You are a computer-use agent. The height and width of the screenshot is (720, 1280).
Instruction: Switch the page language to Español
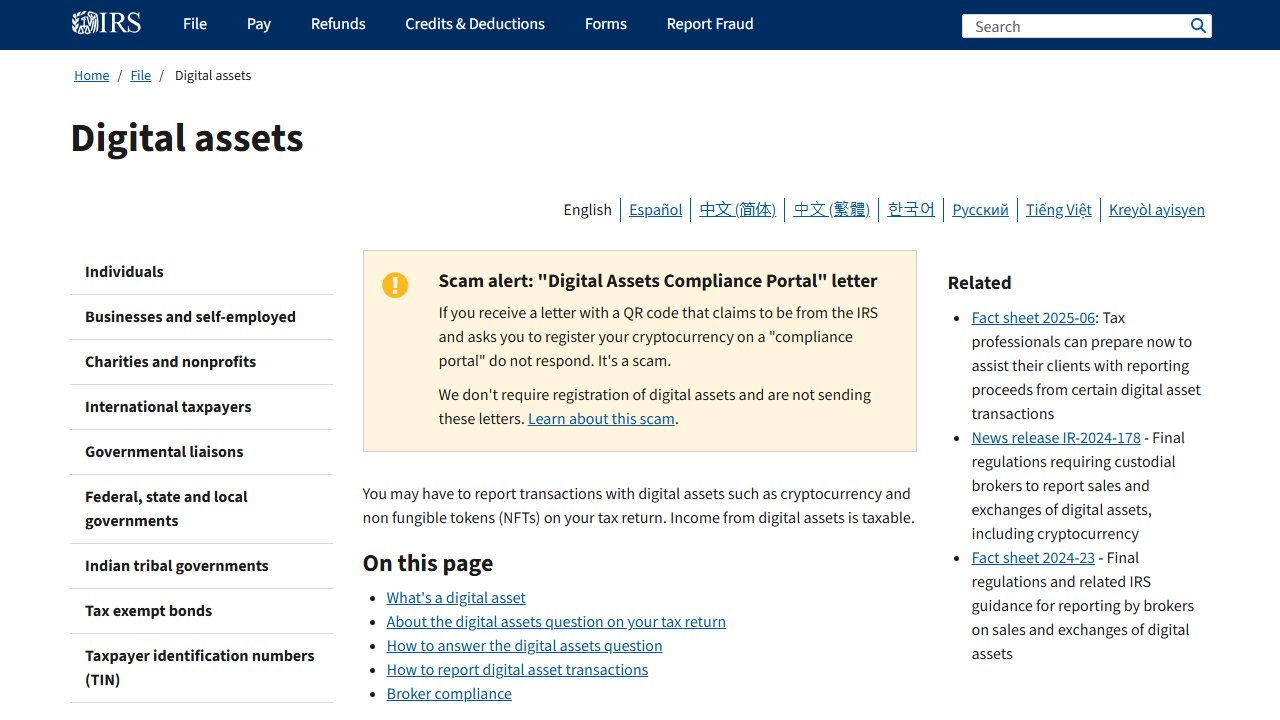tap(656, 209)
